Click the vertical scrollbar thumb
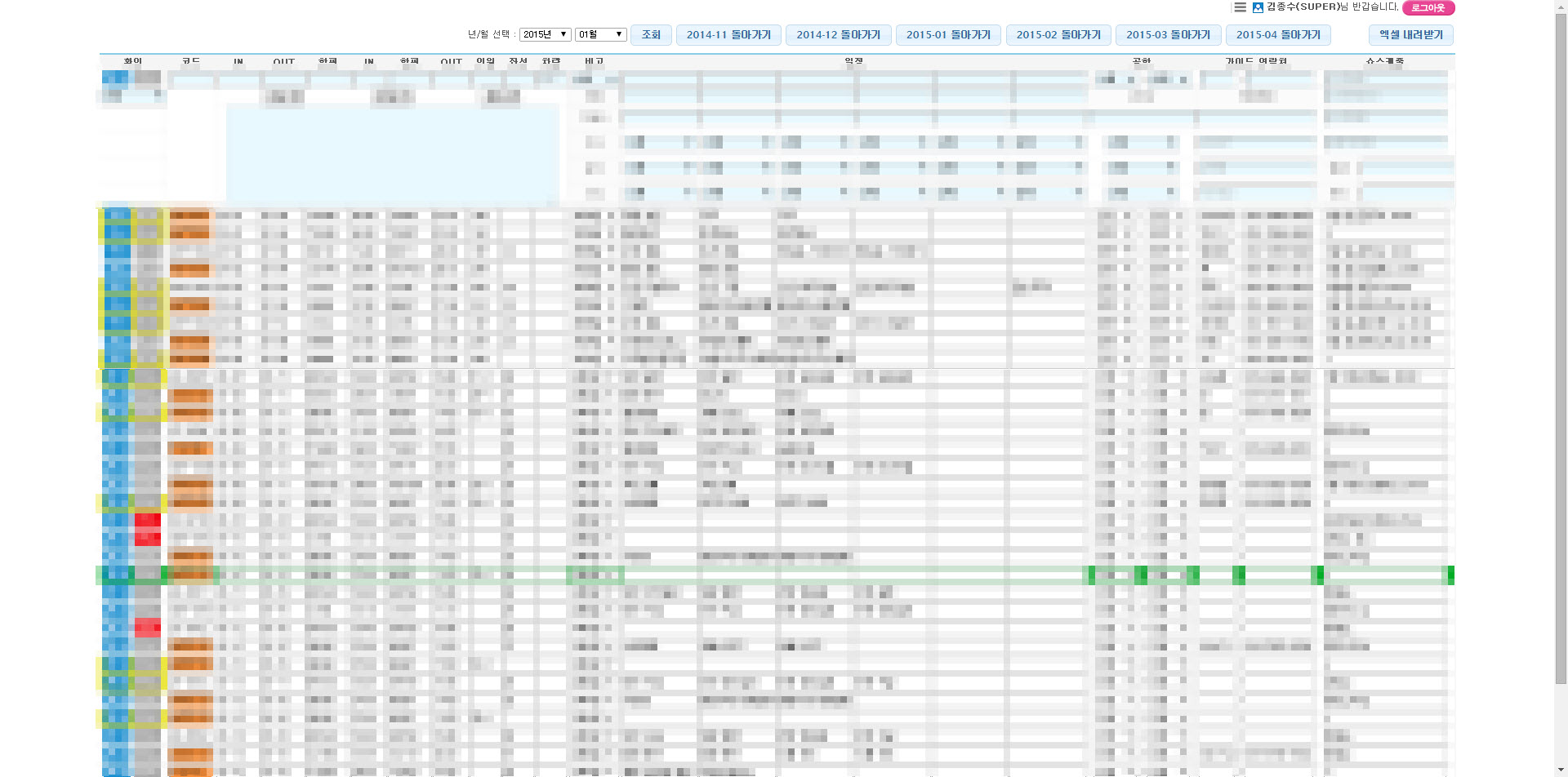 coord(1561,349)
